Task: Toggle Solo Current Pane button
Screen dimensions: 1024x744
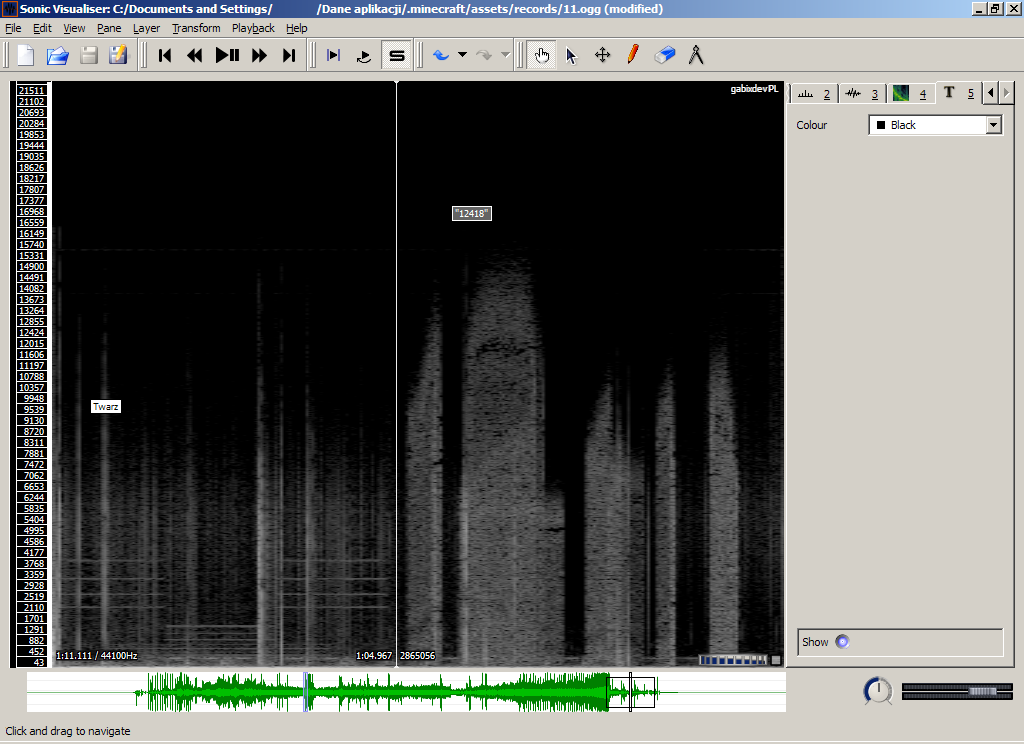Action: click(x=397, y=55)
